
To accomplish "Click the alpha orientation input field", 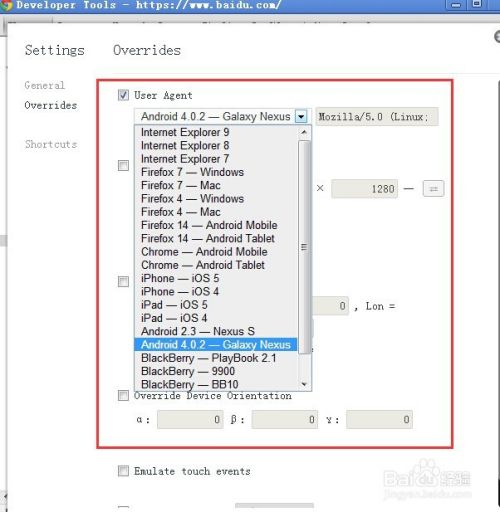I will (x=190, y=419).
